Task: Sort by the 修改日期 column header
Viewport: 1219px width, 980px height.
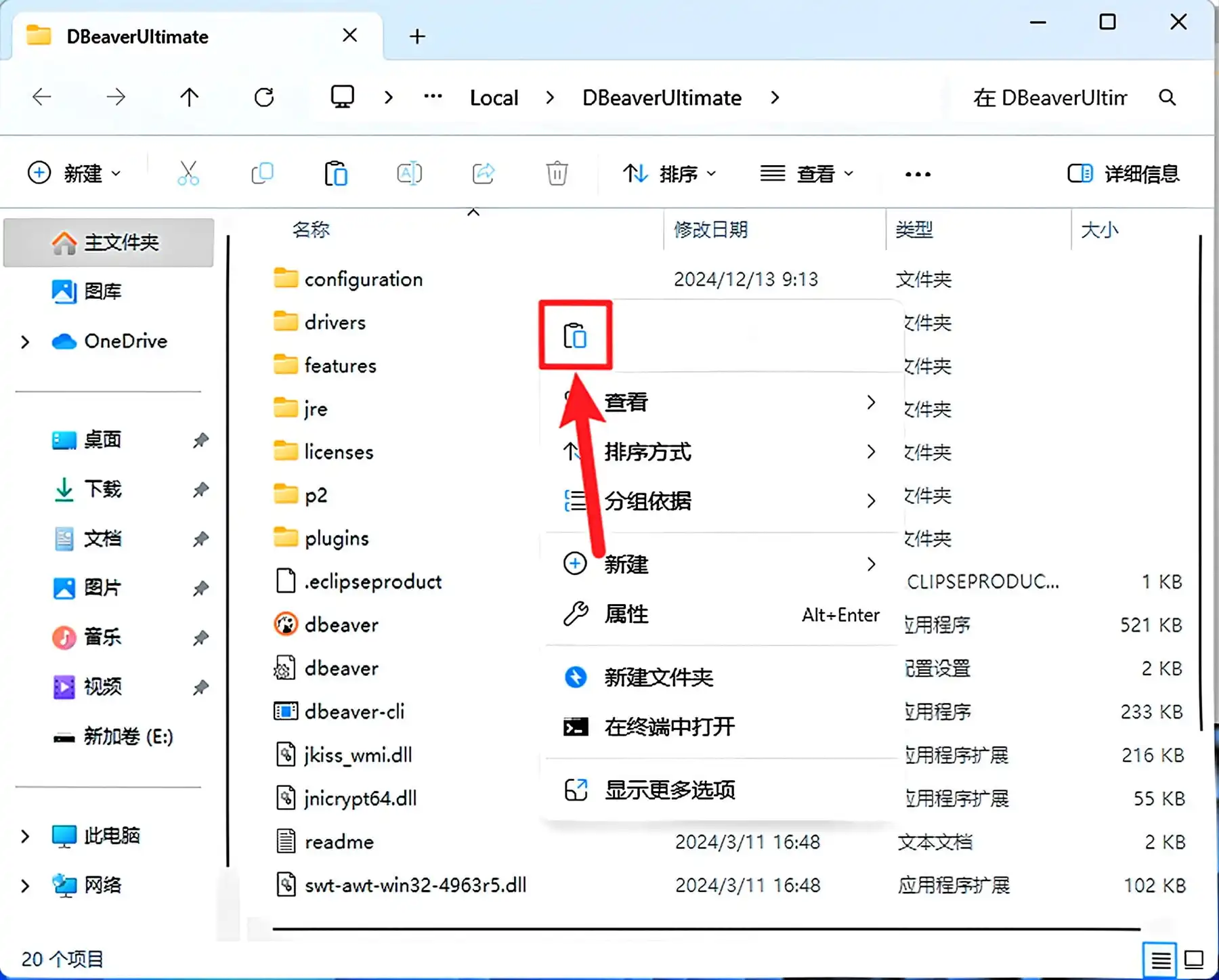Action: coord(710,230)
